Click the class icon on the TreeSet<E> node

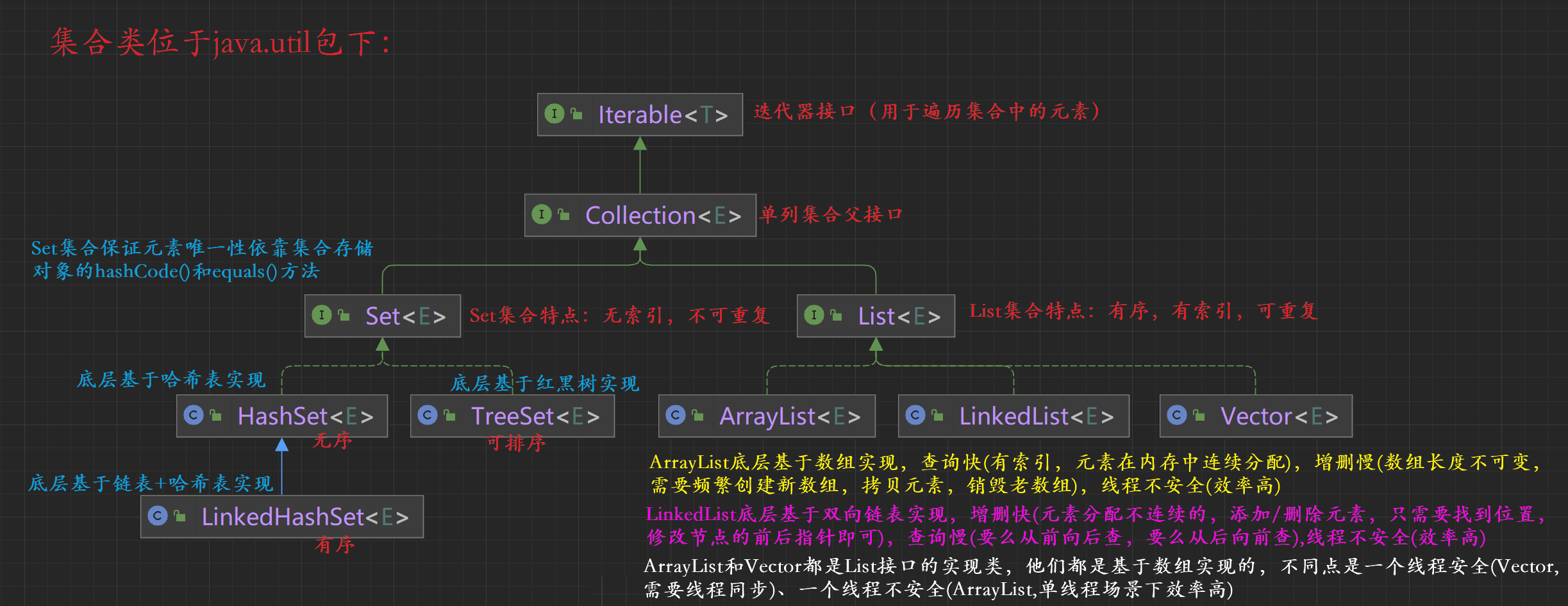(428, 415)
